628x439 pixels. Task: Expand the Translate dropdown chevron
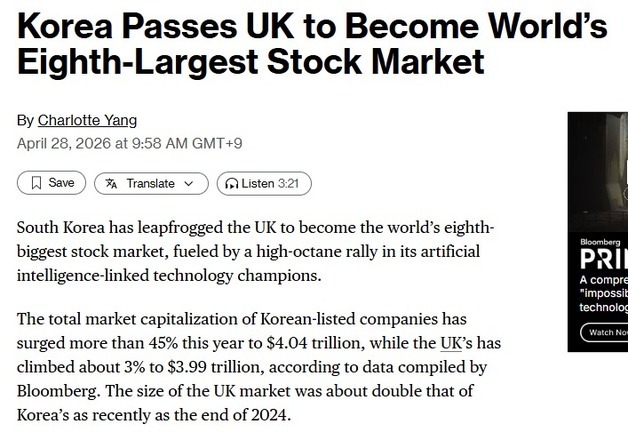pyautogui.click(x=191, y=183)
